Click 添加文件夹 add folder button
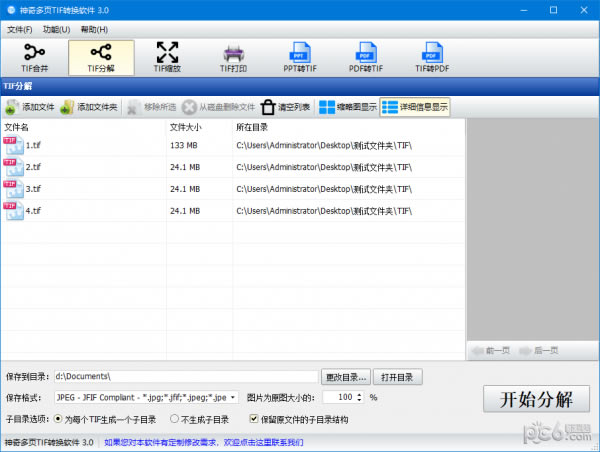Screen dimensions: 600x452 [89, 107]
